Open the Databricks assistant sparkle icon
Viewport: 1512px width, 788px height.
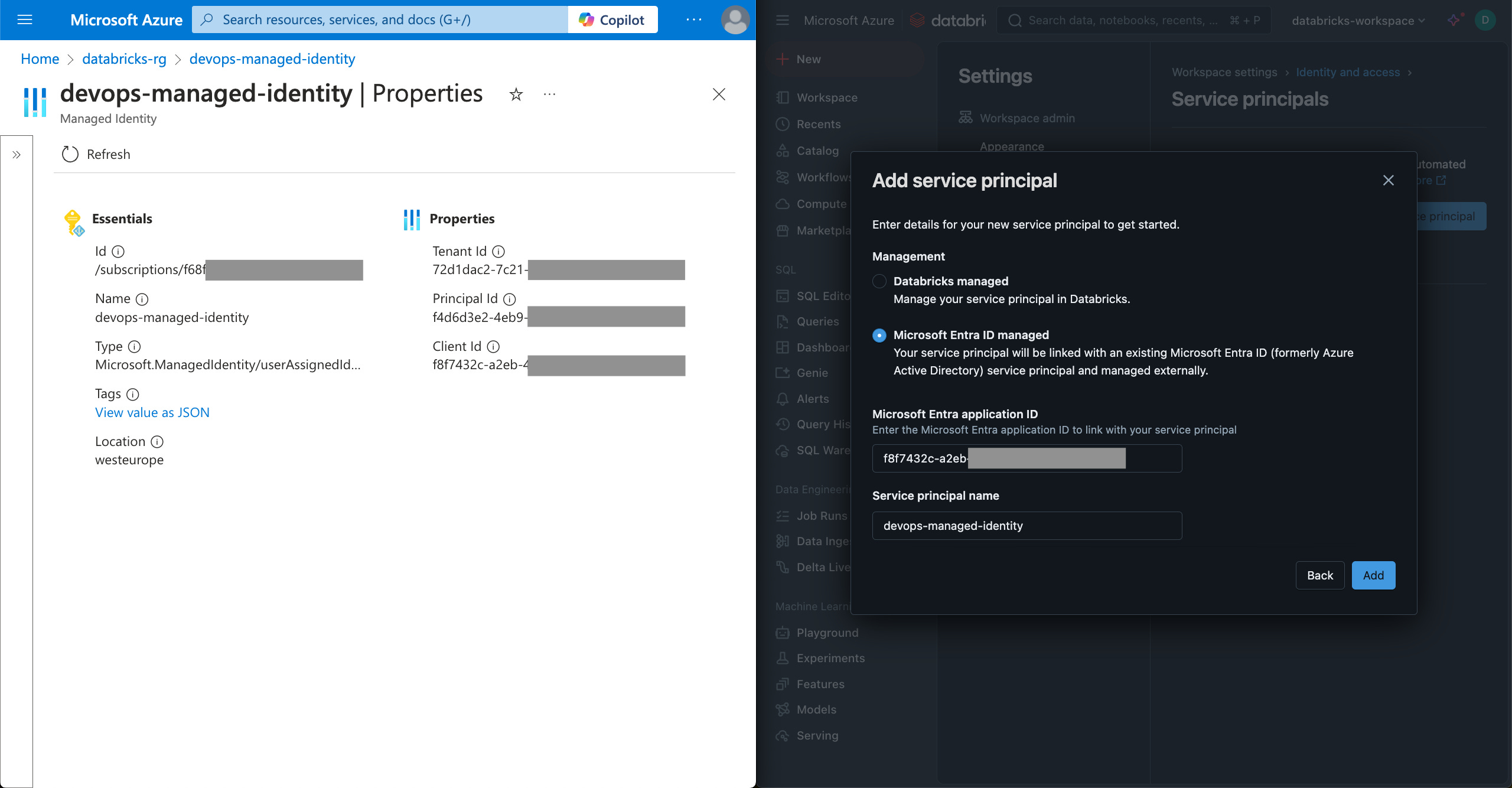[x=1454, y=20]
